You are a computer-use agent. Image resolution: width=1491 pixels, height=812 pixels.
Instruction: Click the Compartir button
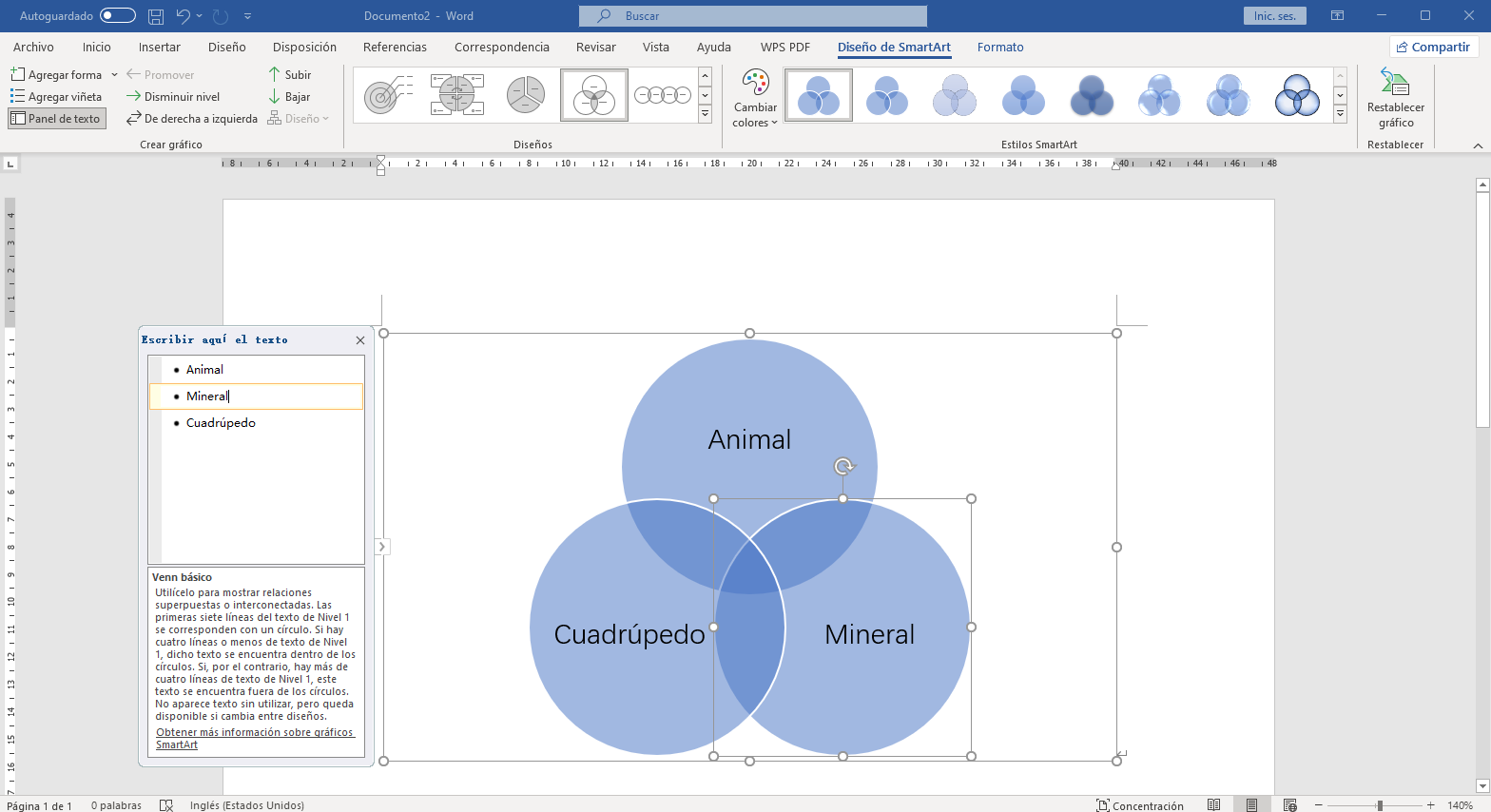[1433, 47]
